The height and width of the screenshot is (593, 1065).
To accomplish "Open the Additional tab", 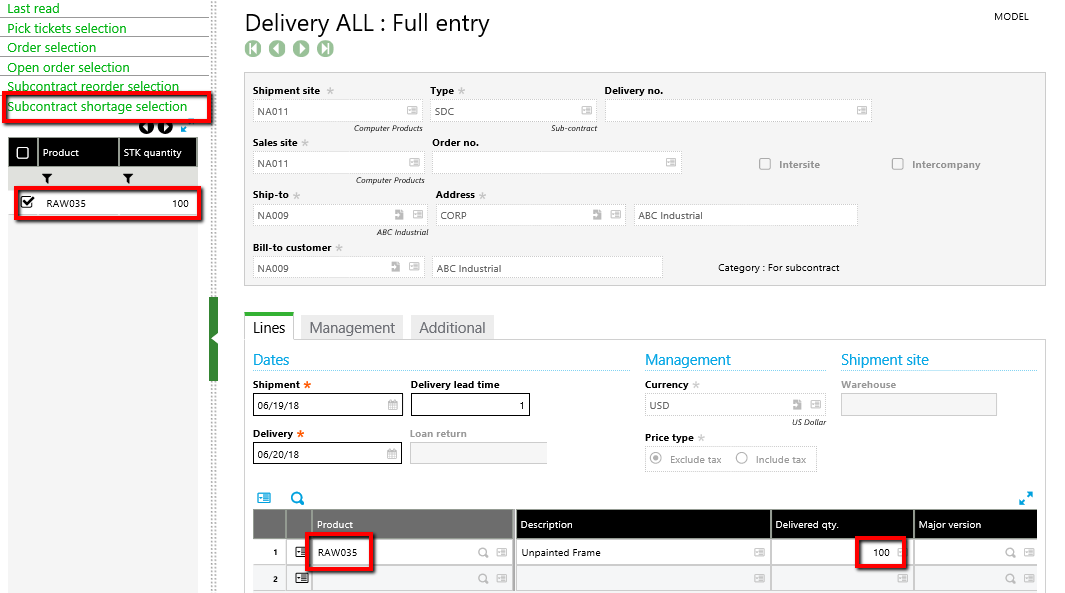I will [452, 328].
